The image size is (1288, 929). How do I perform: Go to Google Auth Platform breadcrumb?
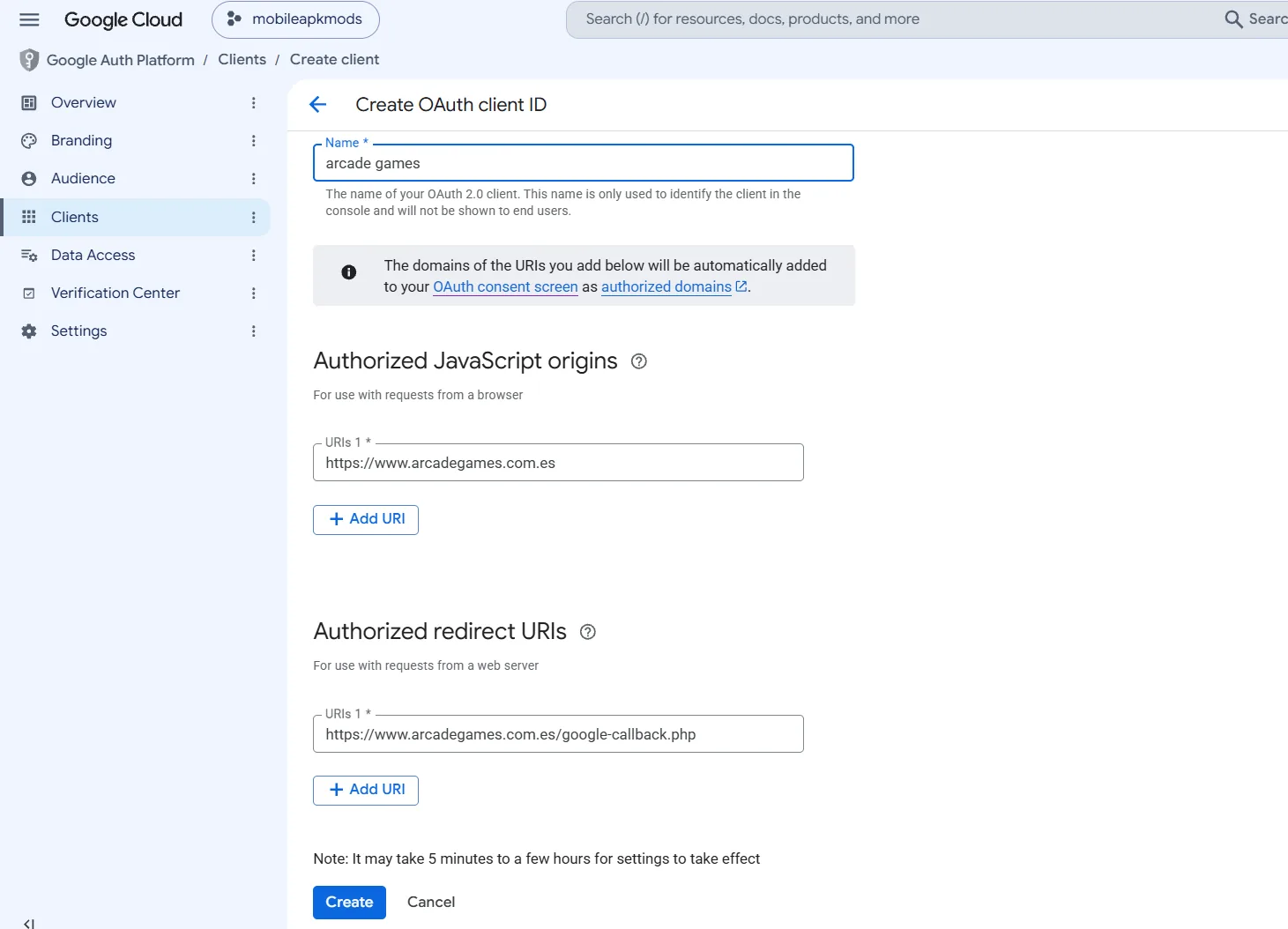[121, 60]
